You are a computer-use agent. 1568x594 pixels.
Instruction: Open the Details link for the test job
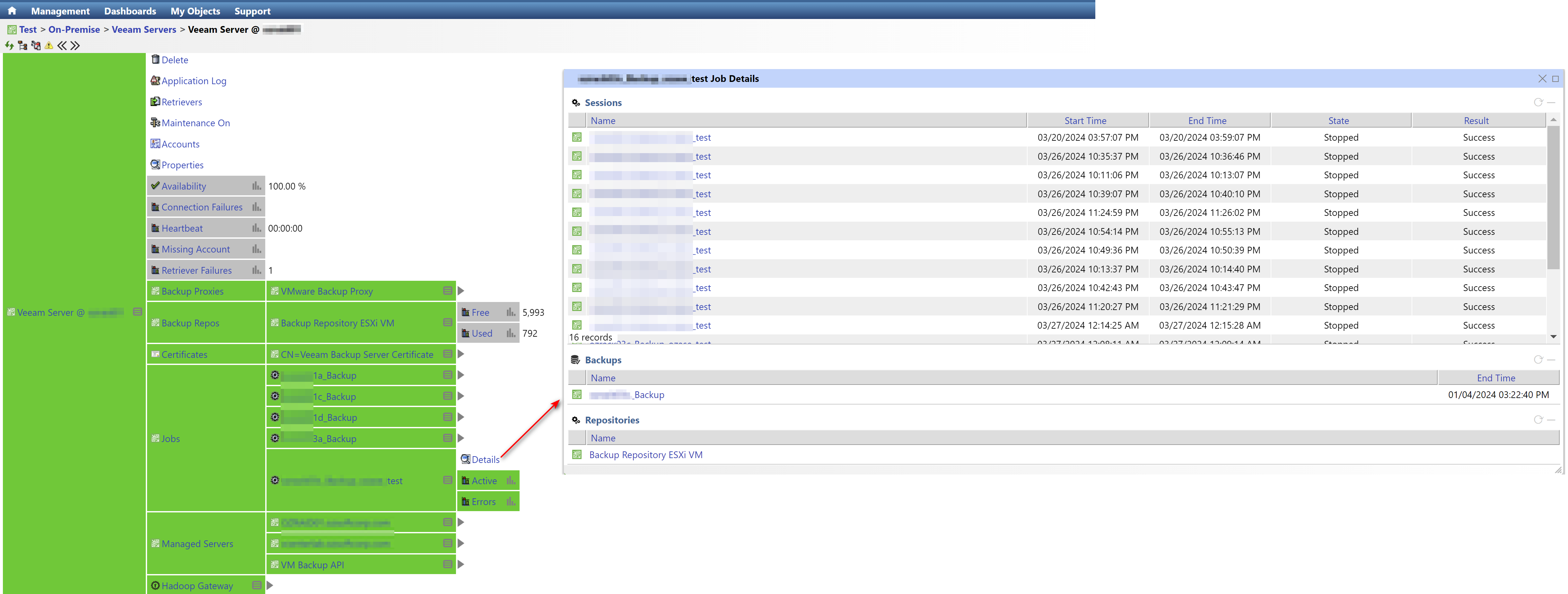tap(485, 459)
